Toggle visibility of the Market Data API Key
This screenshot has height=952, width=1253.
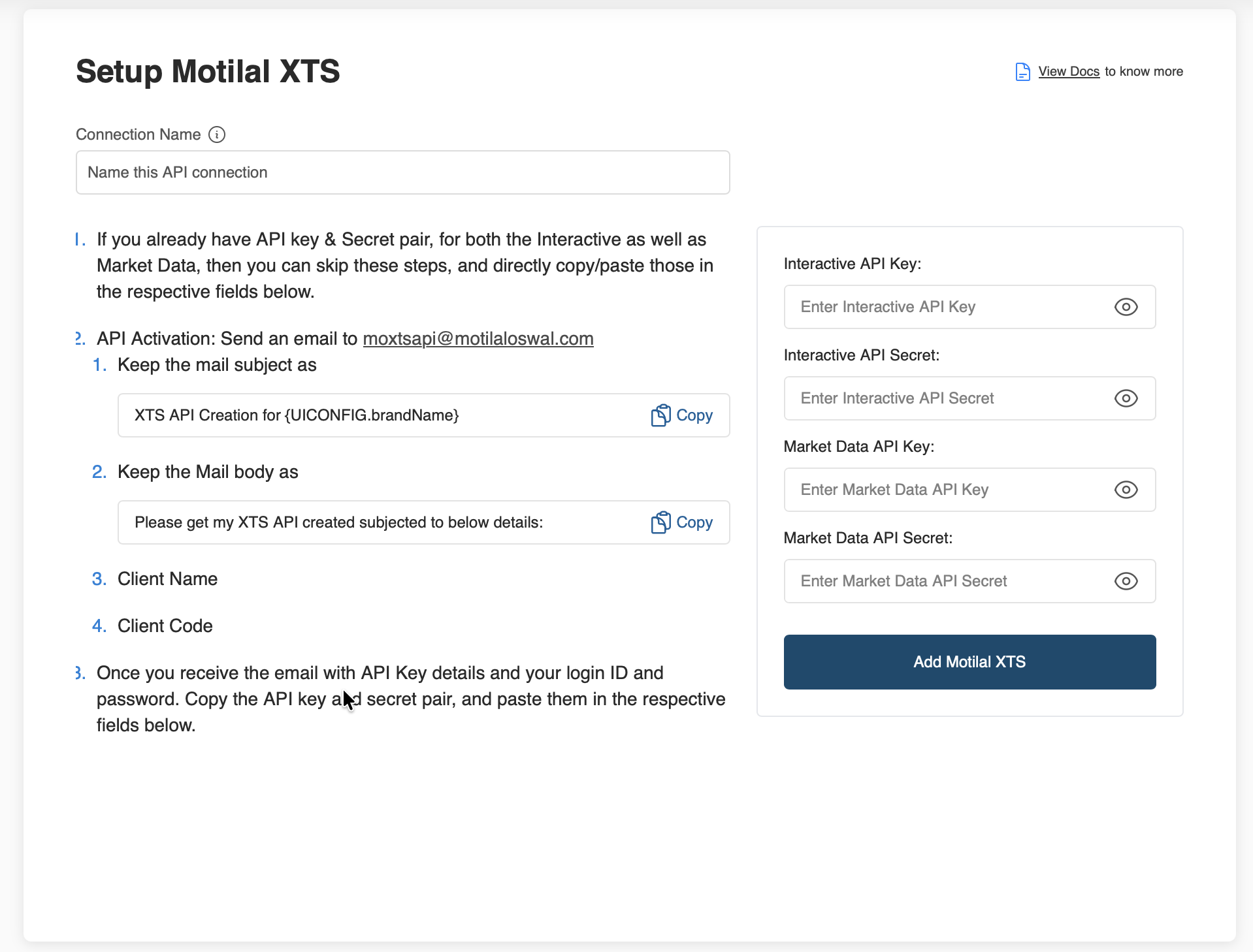pos(1126,490)
